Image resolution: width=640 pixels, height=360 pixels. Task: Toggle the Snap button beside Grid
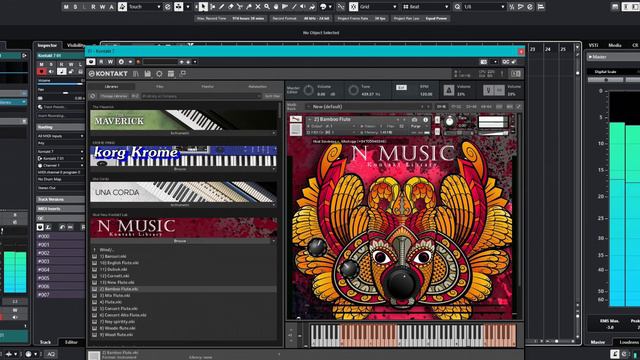(x=353, y=7)
